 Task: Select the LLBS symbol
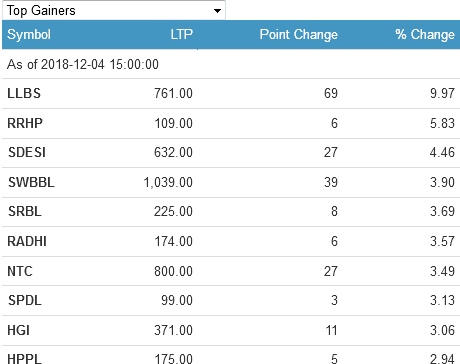pos(24,93)
